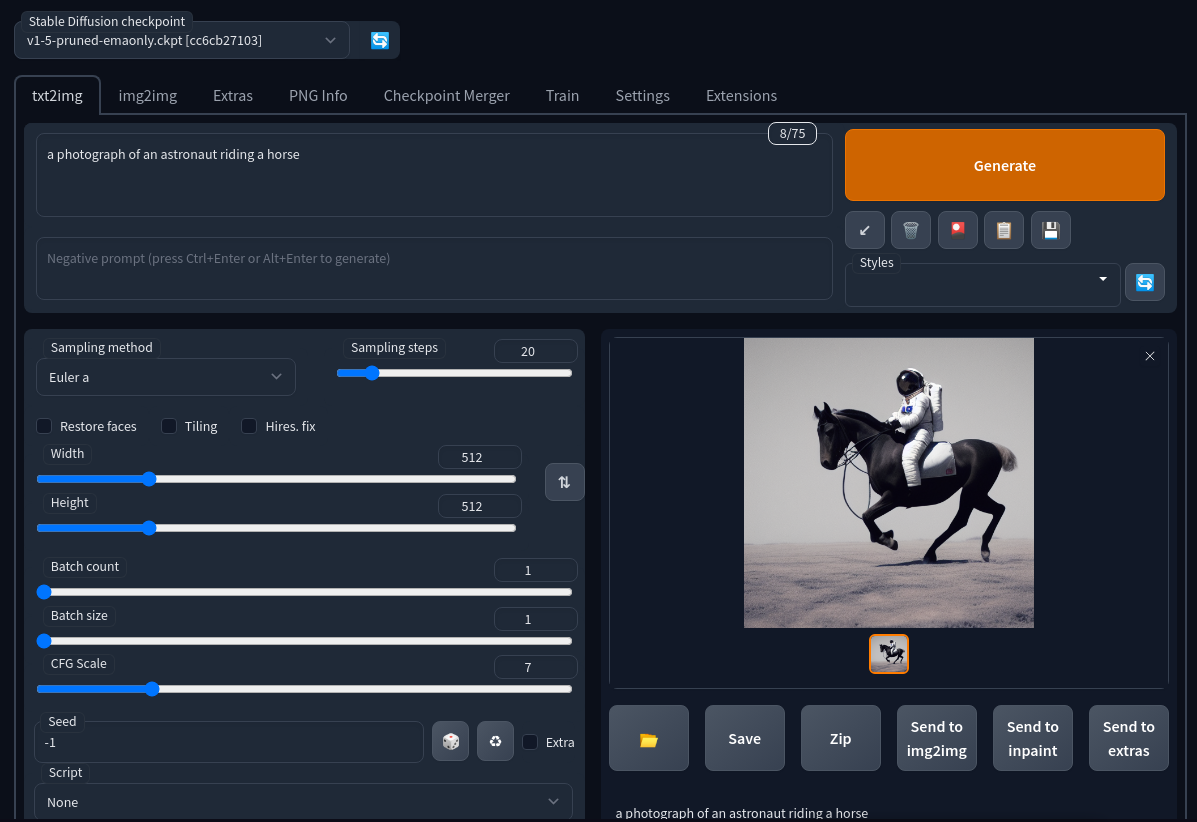This screenshot has height=822, width=1197.
Task: Save the prompt as a style using the floppy disk icon
Action: pos(1051,230)
